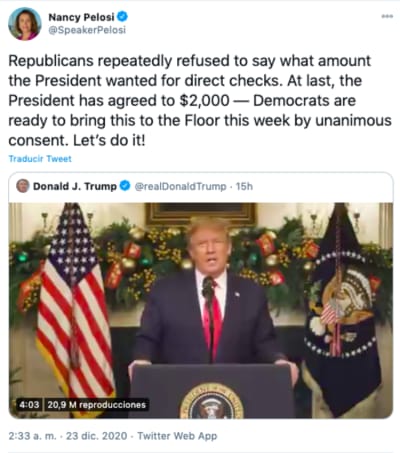400x453 pixels.
Task: Click the 23 dic. 2020 date
Action: coord(97,436)
